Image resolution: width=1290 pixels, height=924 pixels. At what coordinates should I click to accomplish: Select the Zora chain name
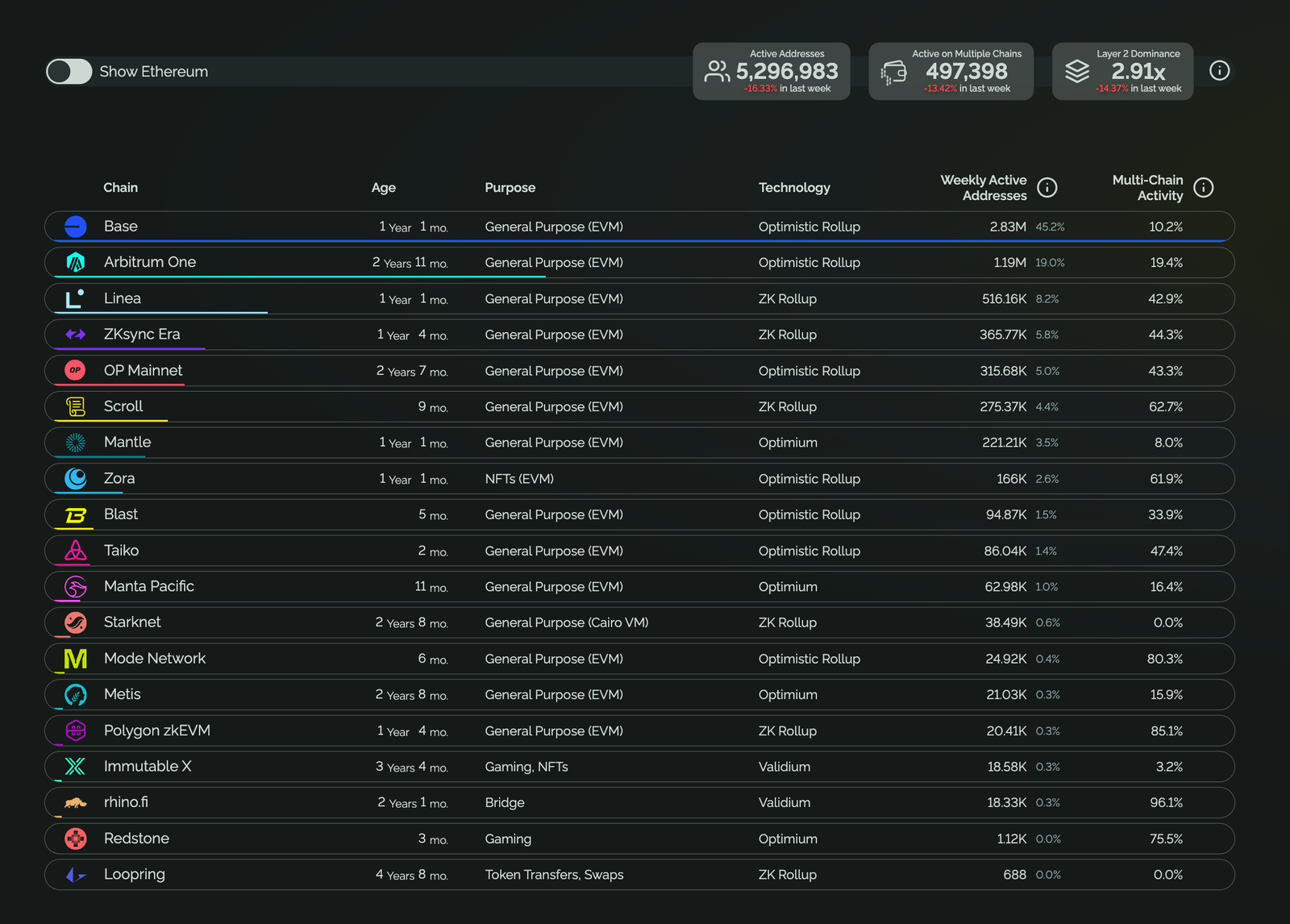(119, 478)
